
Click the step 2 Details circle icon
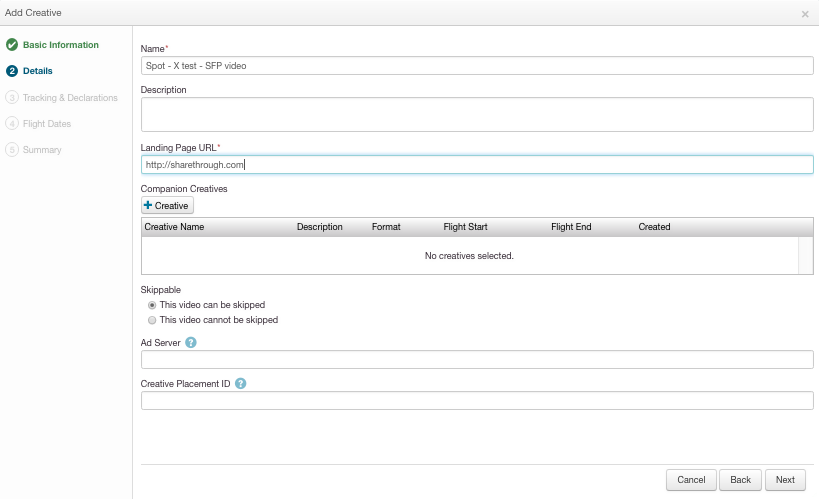[x=12, y=71]
